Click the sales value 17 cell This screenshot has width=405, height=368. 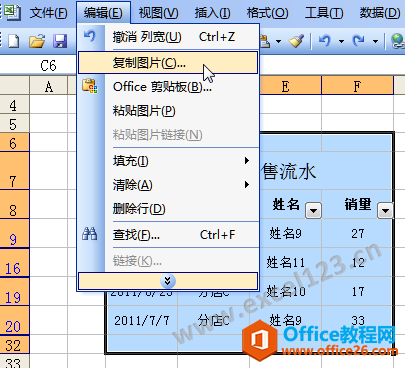pyautogui.click(x=357, y=292)
